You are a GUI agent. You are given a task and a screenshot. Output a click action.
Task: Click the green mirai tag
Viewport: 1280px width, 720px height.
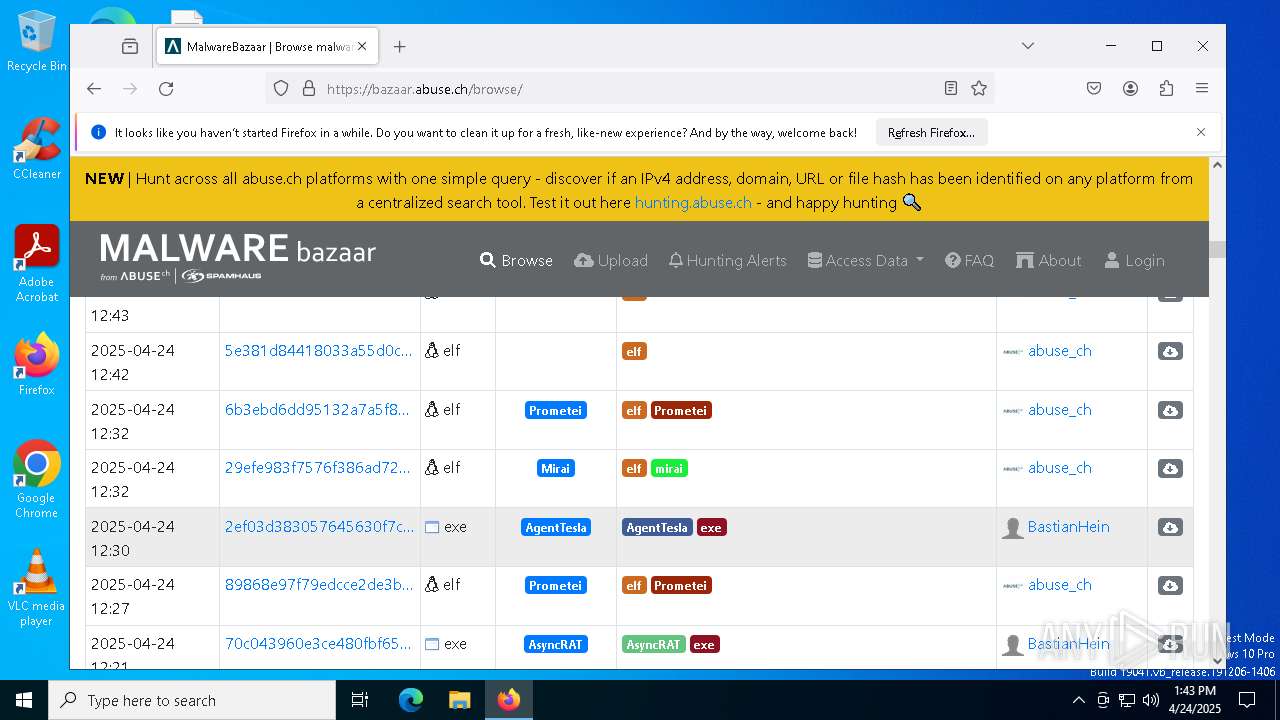[669, 468]
